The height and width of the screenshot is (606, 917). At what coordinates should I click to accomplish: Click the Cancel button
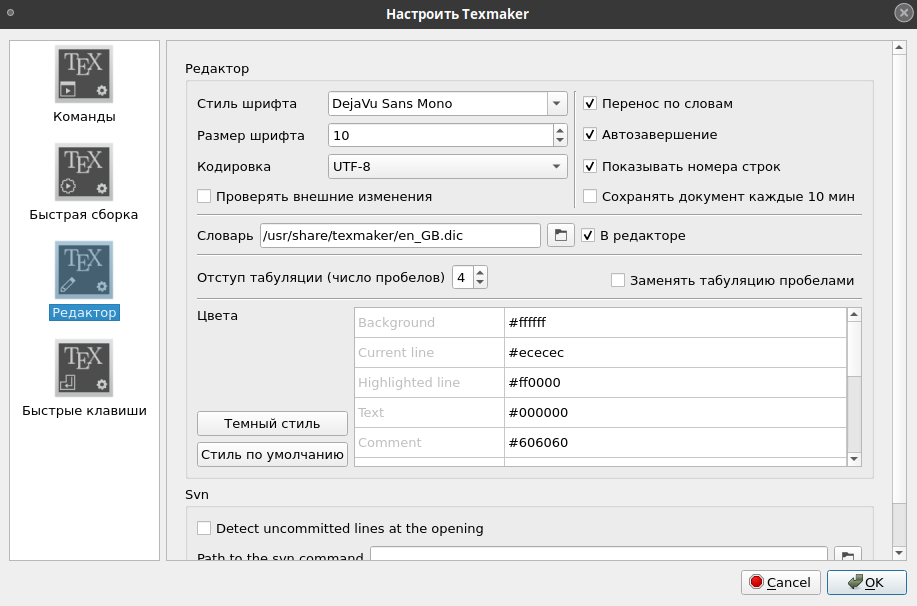[781, 582]
